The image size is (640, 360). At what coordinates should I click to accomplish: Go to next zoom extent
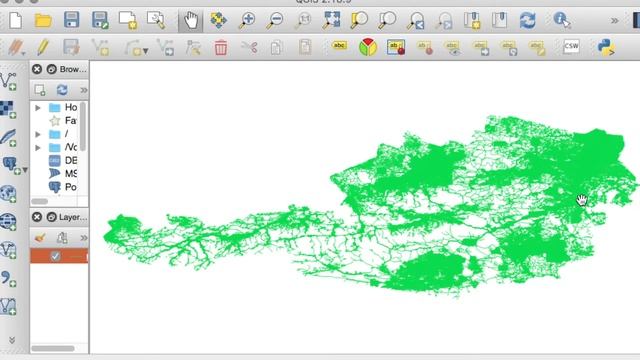[x=444, y=20]
